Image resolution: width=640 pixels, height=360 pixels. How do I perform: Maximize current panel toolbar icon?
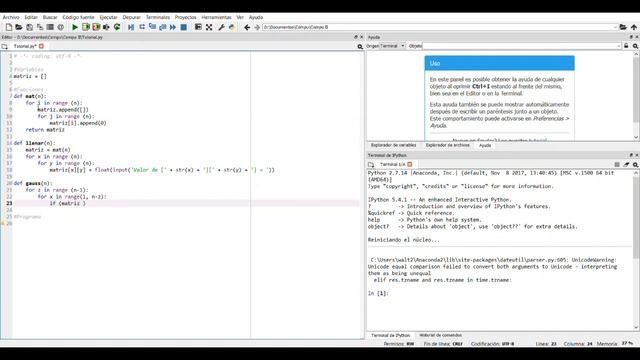click(198, 27)
